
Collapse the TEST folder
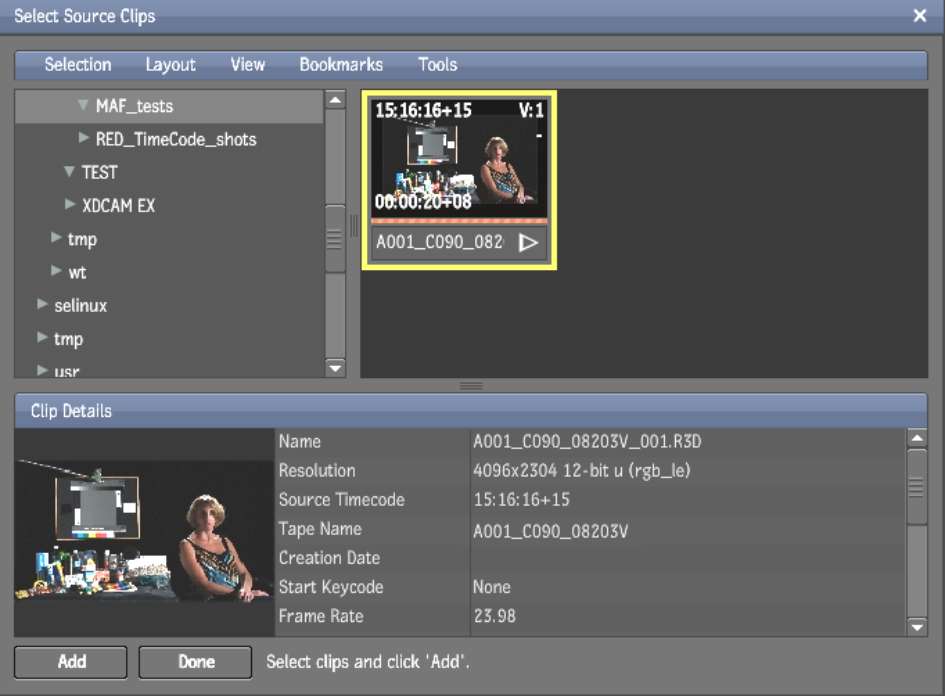click(69, 172)
